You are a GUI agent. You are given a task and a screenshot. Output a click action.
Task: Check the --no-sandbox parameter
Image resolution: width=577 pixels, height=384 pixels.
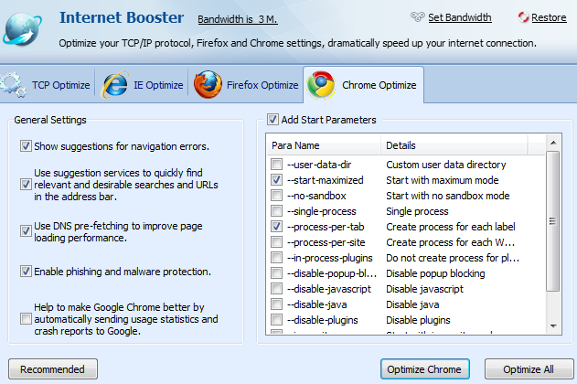[x=277, y=195]
